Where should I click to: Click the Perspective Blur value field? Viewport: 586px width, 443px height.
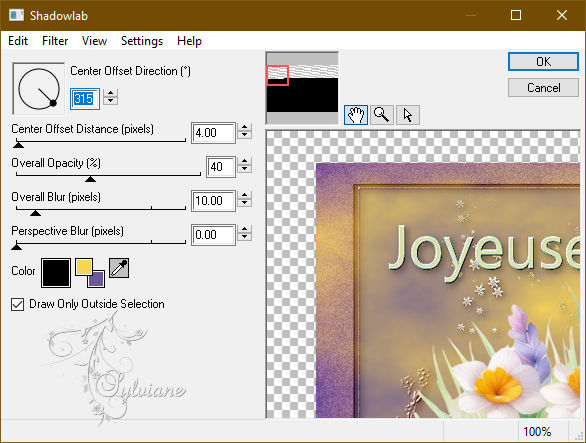(213, 235)
